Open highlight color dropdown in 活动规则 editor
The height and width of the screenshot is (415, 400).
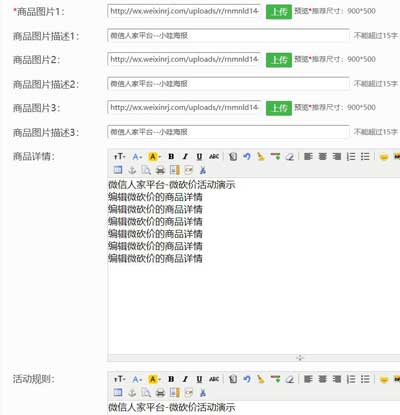tap(154, 379)
